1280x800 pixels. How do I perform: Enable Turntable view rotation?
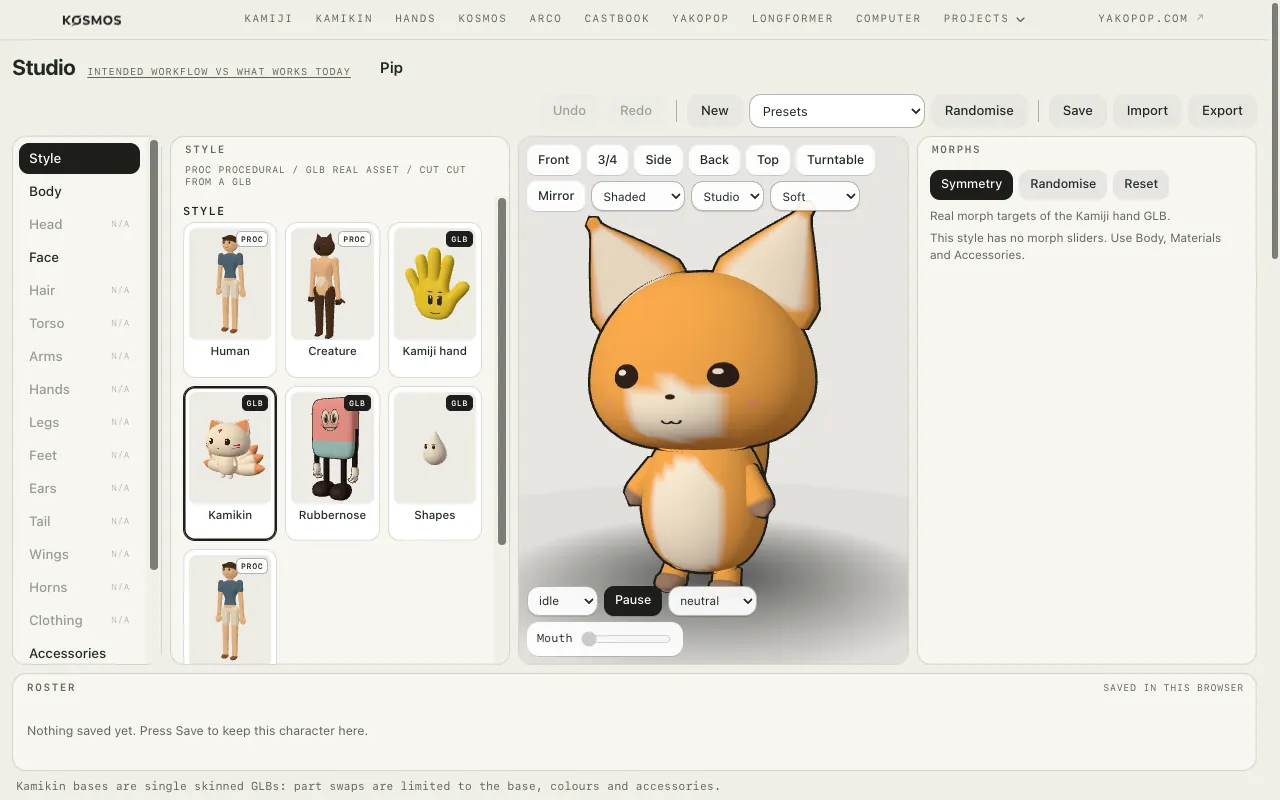click(835, 160)
